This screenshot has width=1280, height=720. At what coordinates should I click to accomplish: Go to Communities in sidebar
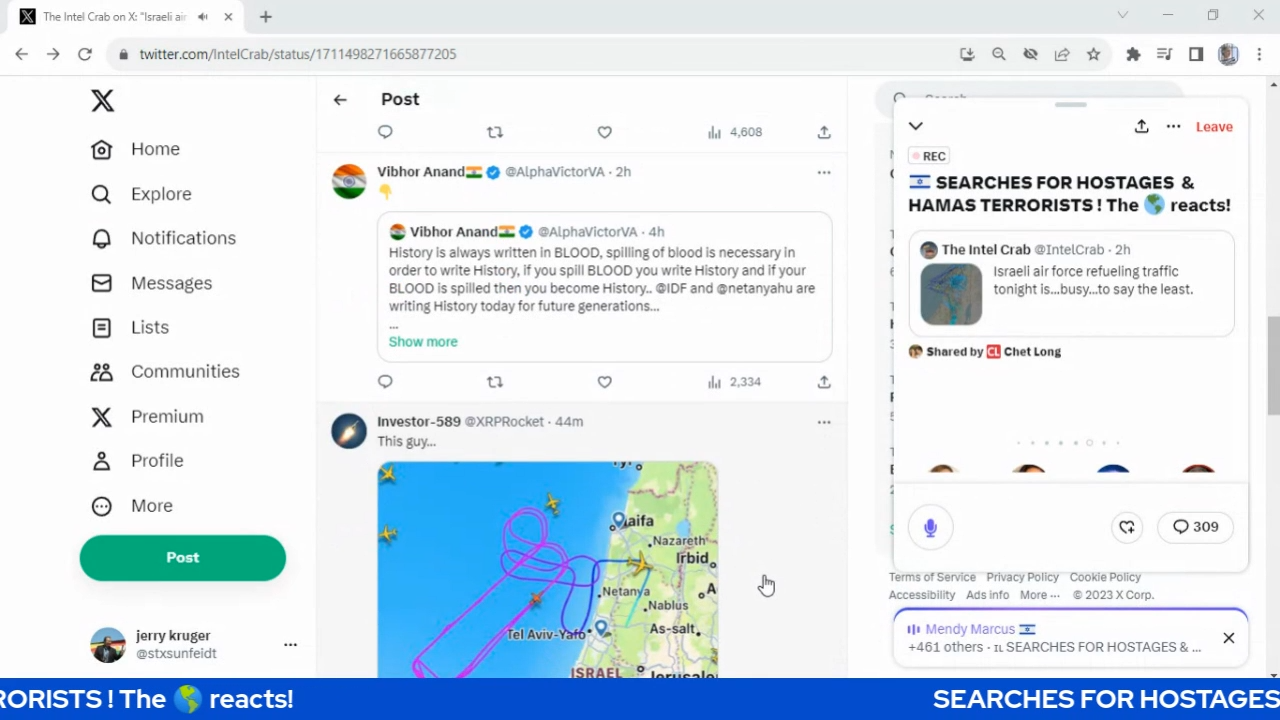[185, 371]
